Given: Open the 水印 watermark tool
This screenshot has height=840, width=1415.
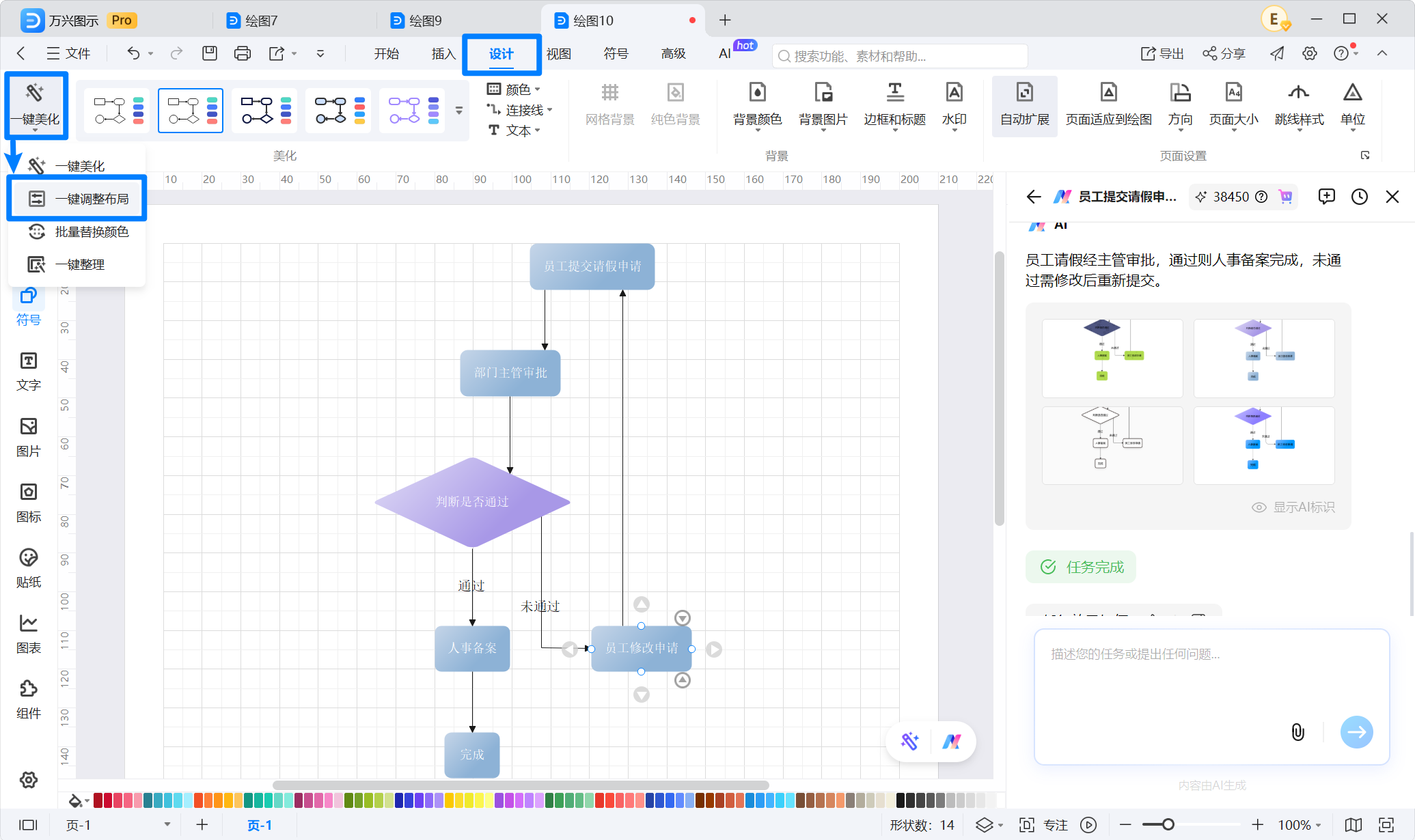Looking at the screenshot, I should pos(954,106).
